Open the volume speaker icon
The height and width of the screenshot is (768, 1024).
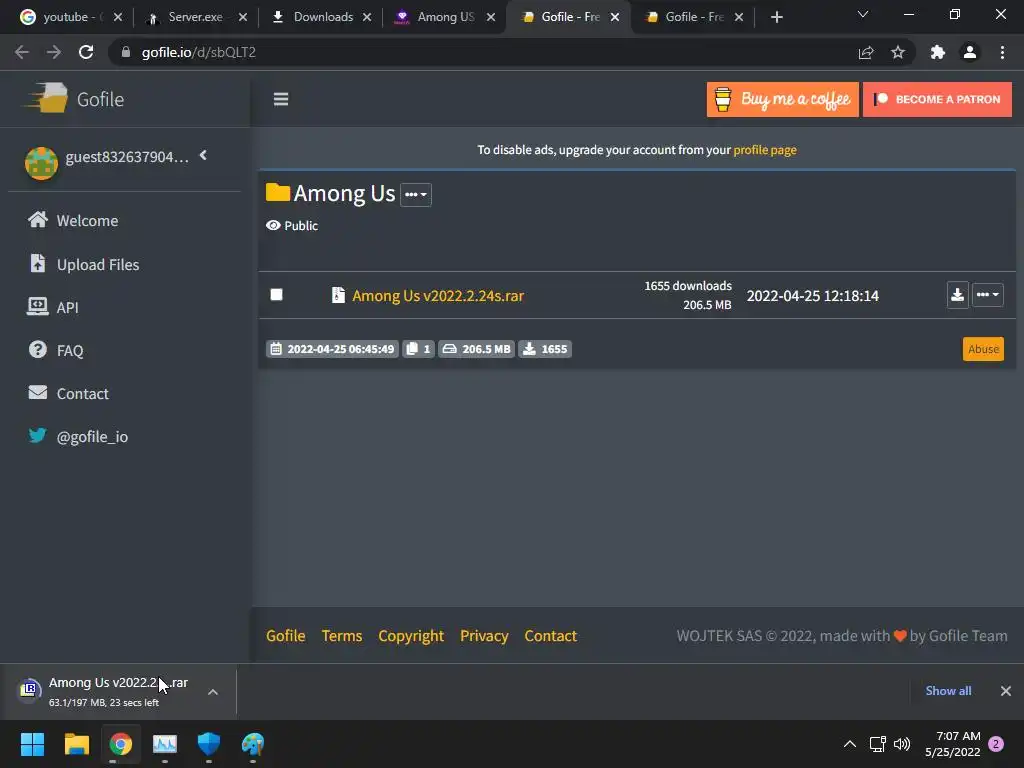(x=902, y=744)
